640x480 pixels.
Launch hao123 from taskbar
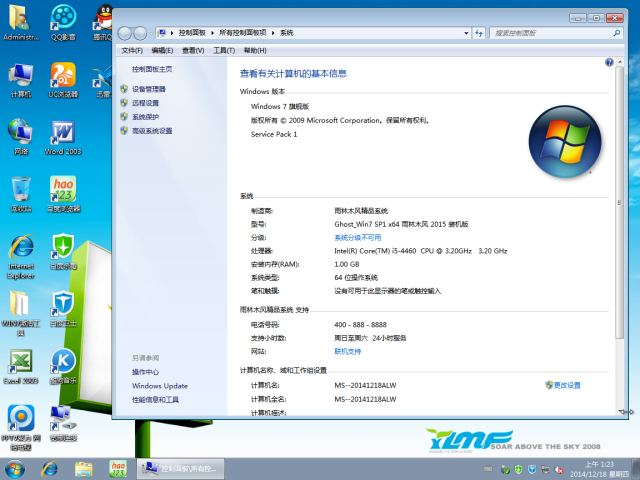click(118, 469)
